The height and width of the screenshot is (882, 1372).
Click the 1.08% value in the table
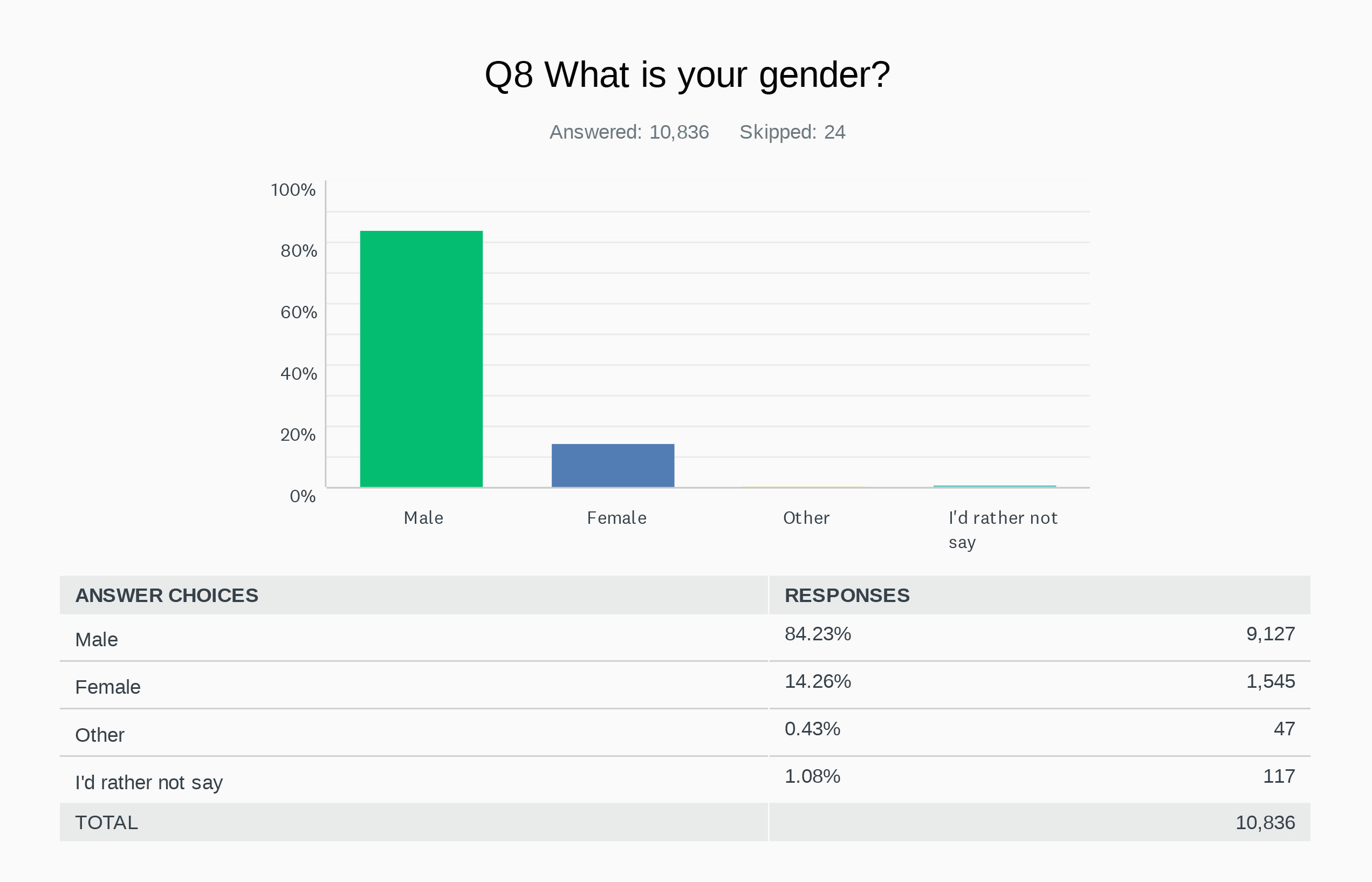coord(812,776)
